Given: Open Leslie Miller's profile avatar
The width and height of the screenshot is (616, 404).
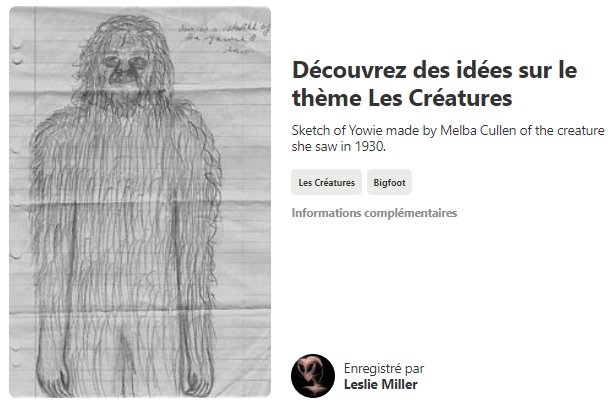Looking at the screenshot, I should click(x=313, y=376).
